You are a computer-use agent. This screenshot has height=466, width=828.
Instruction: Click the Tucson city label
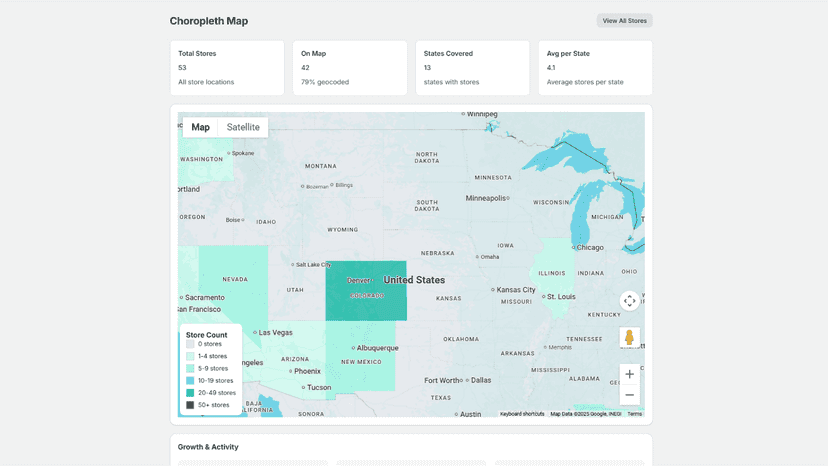pos(317,387)
